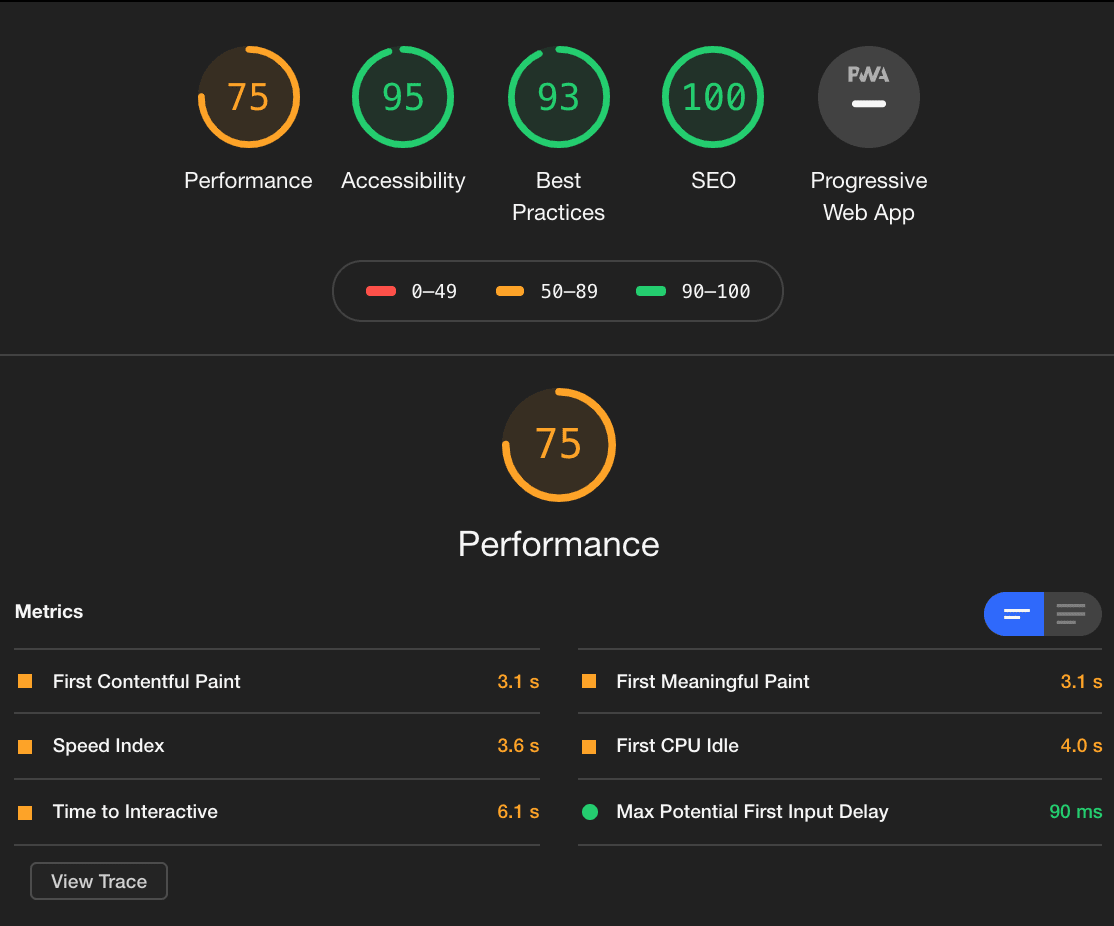Click the SEO score gauge
The image size is (1114, 926).
(713, 97)
